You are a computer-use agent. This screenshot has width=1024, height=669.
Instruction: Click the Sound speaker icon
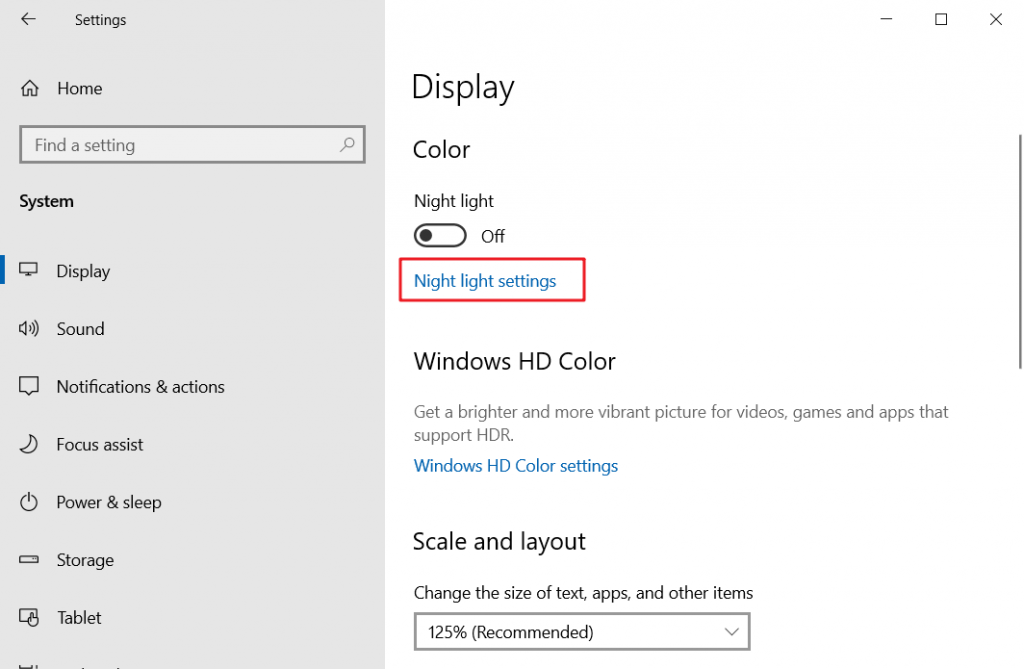click(31, 328)
